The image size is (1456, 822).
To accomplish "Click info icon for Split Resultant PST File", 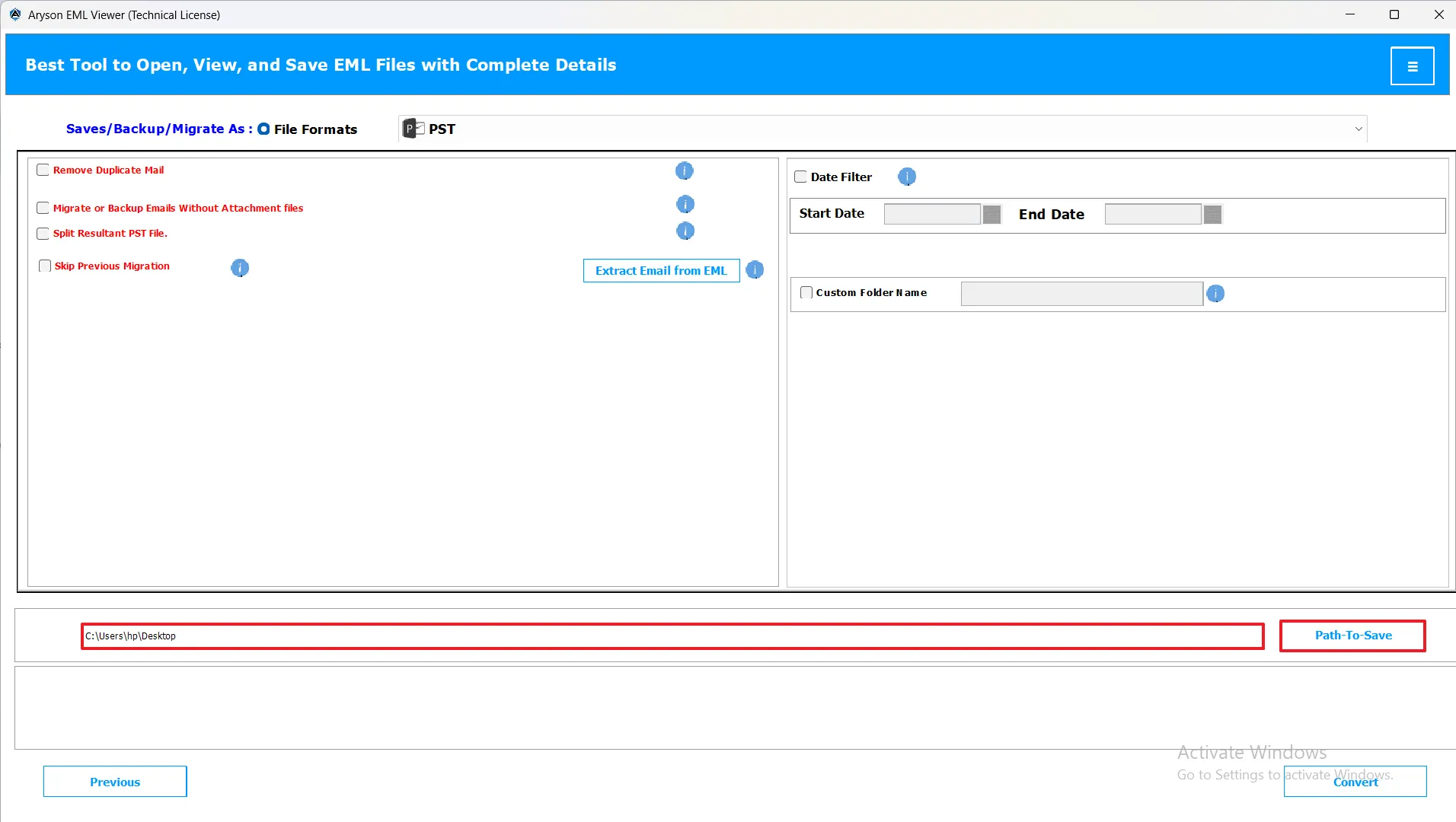I will coord(685,231).
